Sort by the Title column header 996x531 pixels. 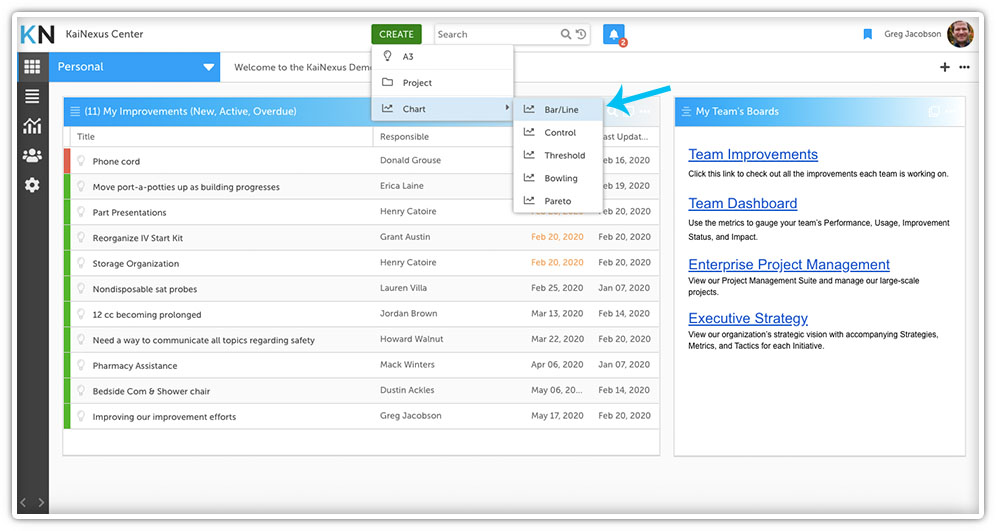coord(86,137)
